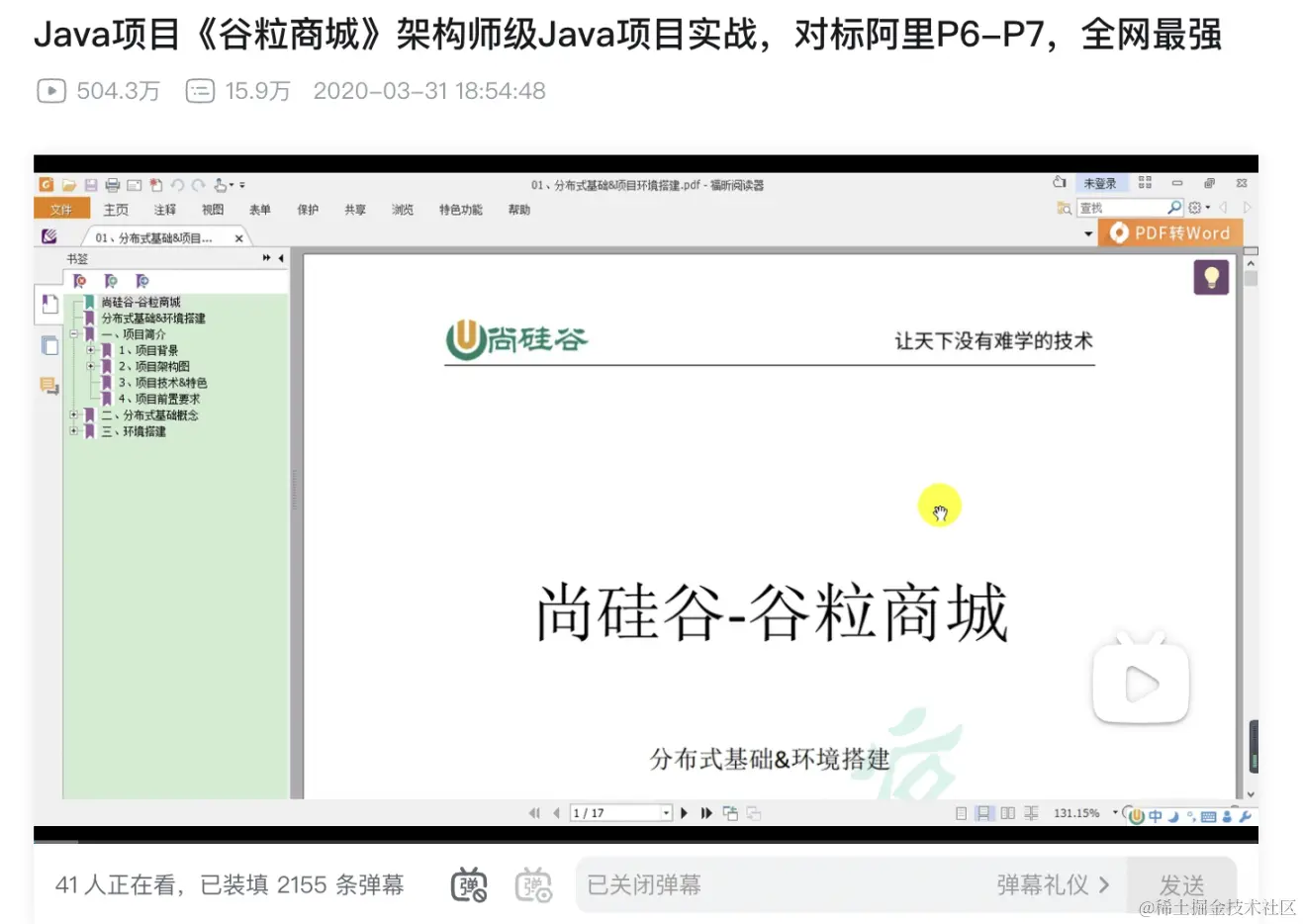Switch to the 主页 ribbon tab
The width and height of the screenshot is (1303, 924).
116,210
